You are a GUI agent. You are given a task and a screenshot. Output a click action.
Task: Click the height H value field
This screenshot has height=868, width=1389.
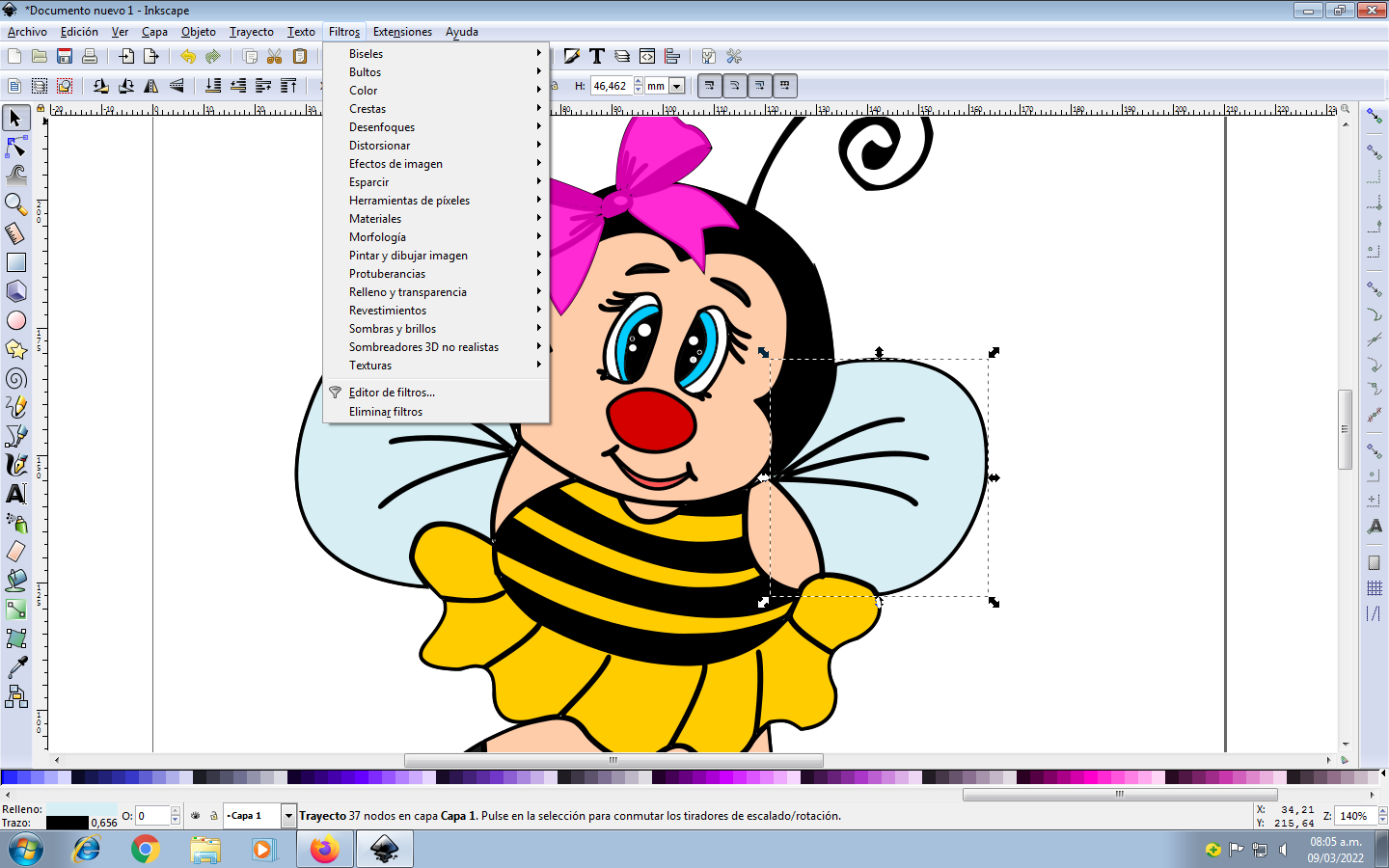tap(612, 86)
